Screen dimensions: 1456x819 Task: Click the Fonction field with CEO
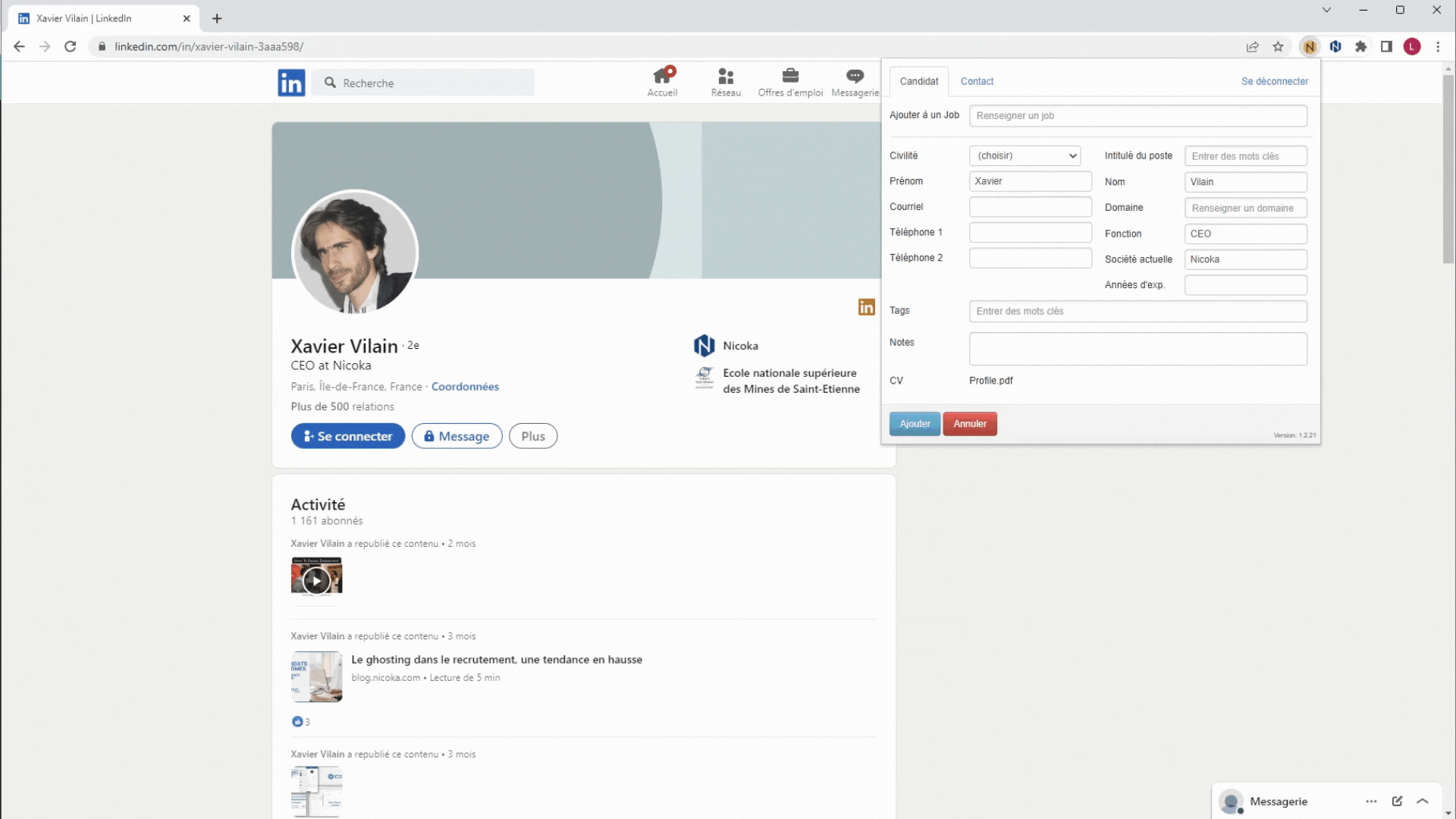[1245, 234]
